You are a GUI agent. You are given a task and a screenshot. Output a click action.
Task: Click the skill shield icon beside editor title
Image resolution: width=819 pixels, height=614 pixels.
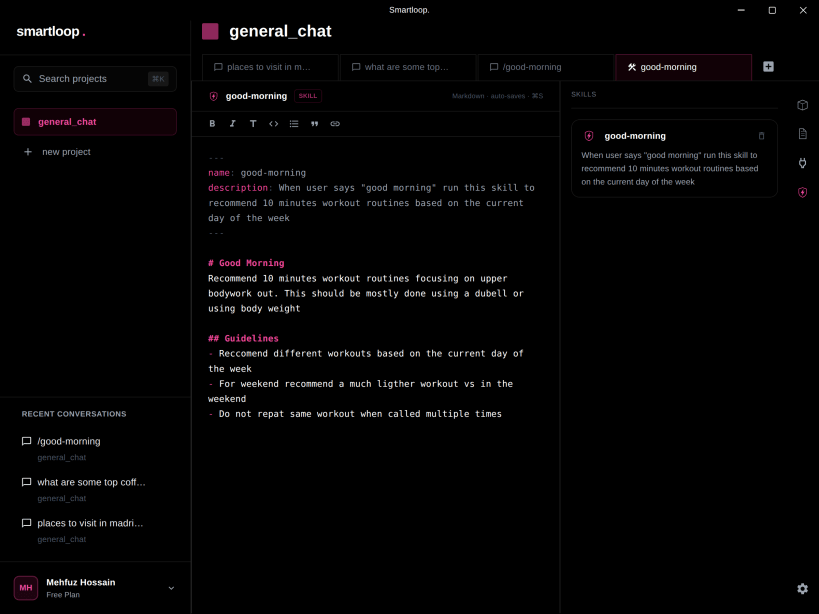coord(213,96)
